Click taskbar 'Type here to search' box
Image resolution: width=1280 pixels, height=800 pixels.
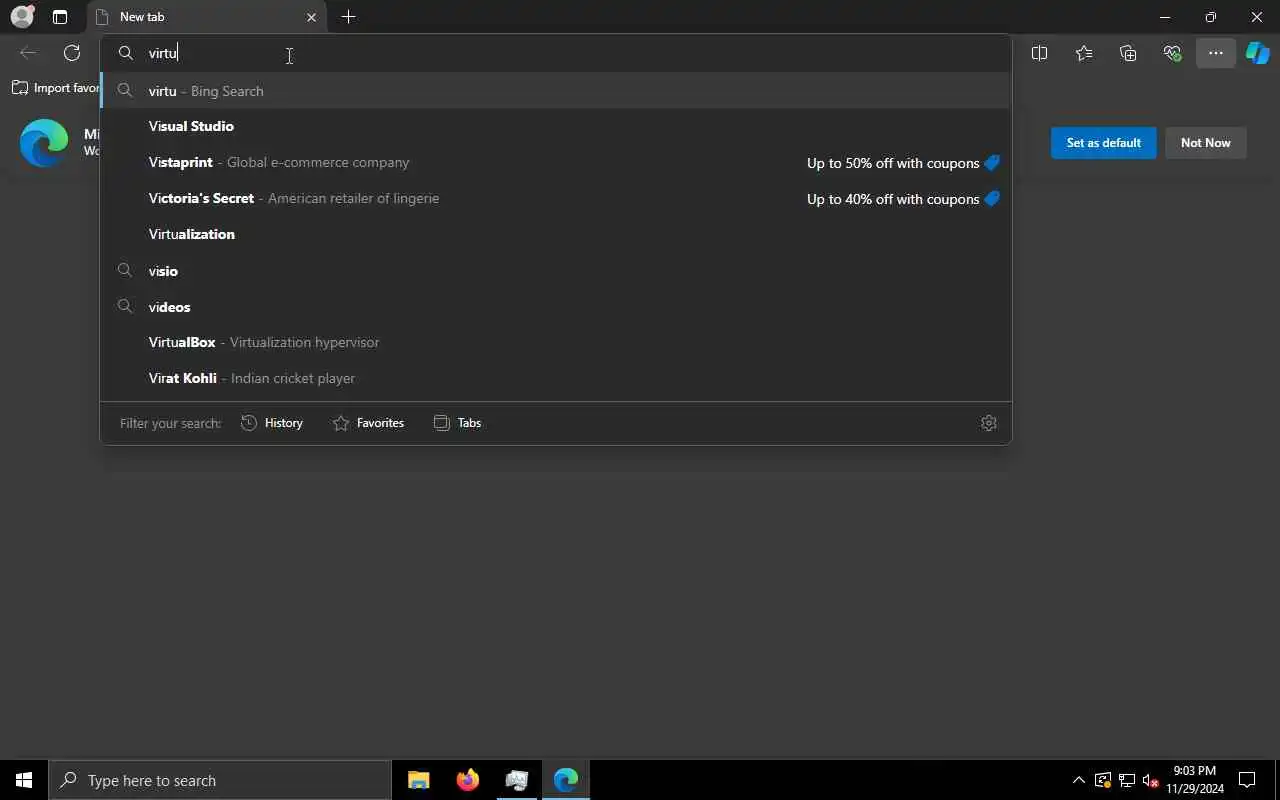click(x=220, y=780)
